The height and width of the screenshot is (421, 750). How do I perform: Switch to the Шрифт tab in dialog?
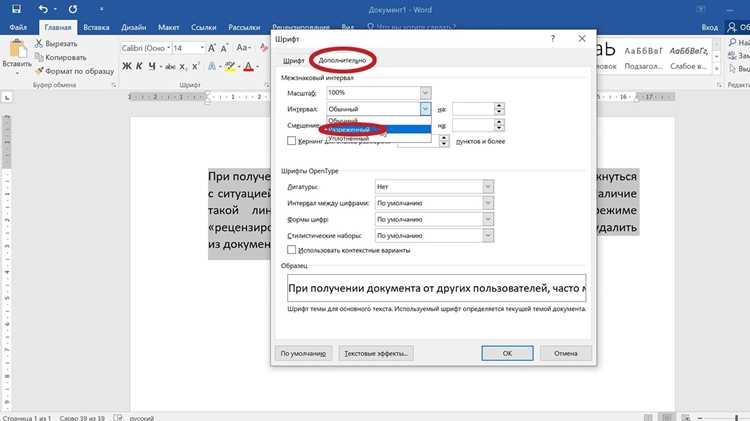pos(293,61)
